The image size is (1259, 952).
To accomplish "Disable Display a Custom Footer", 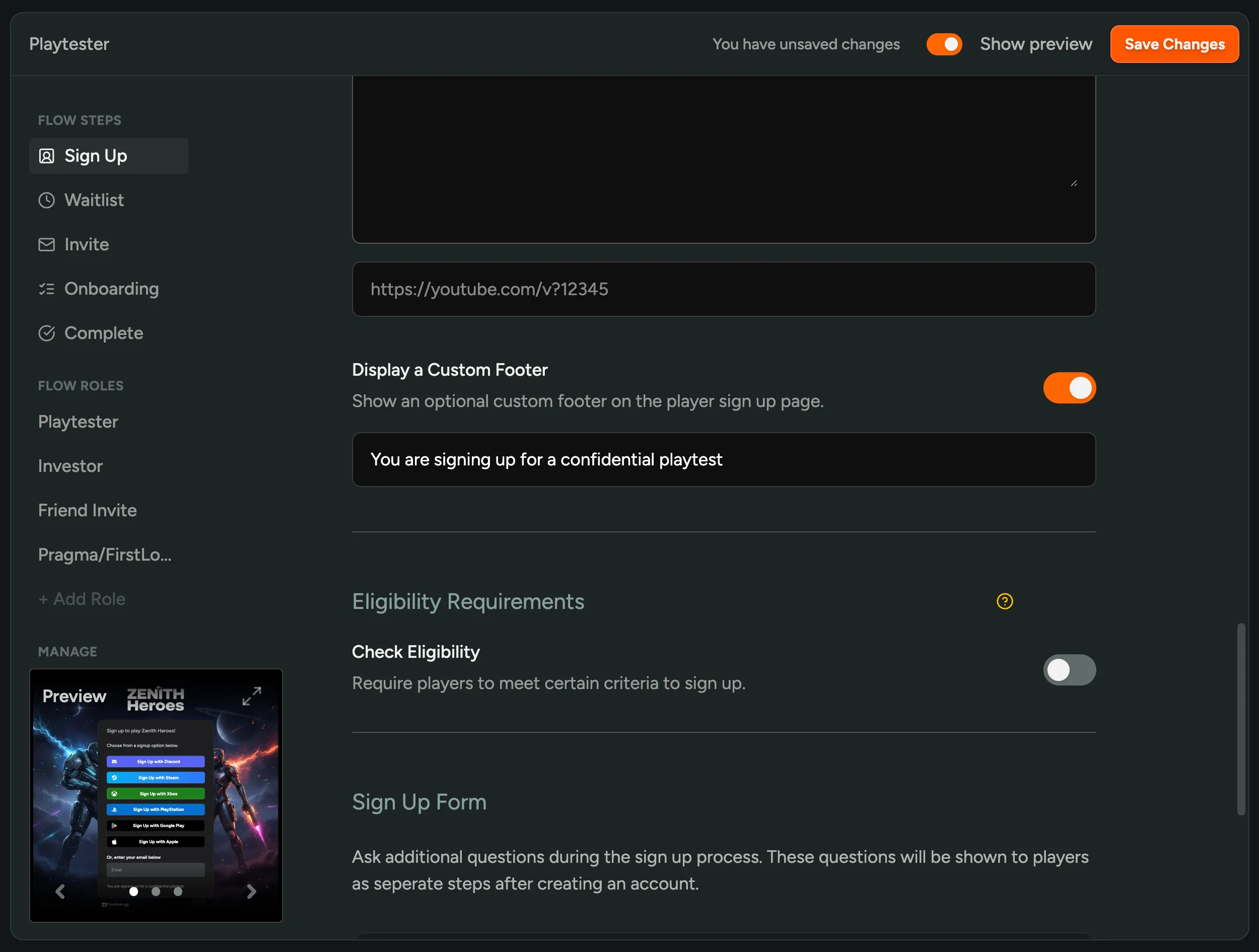I will [1070, 388].
